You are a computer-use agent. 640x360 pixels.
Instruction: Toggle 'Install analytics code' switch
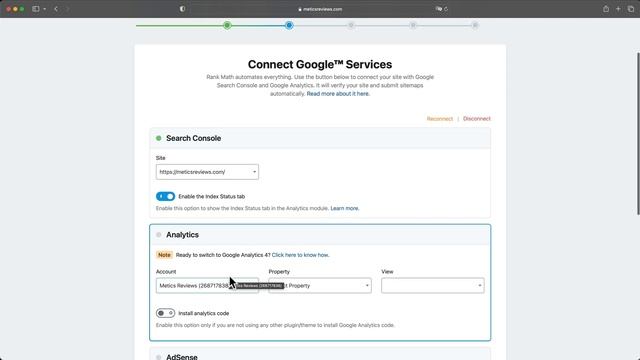(x=165, y=313)
